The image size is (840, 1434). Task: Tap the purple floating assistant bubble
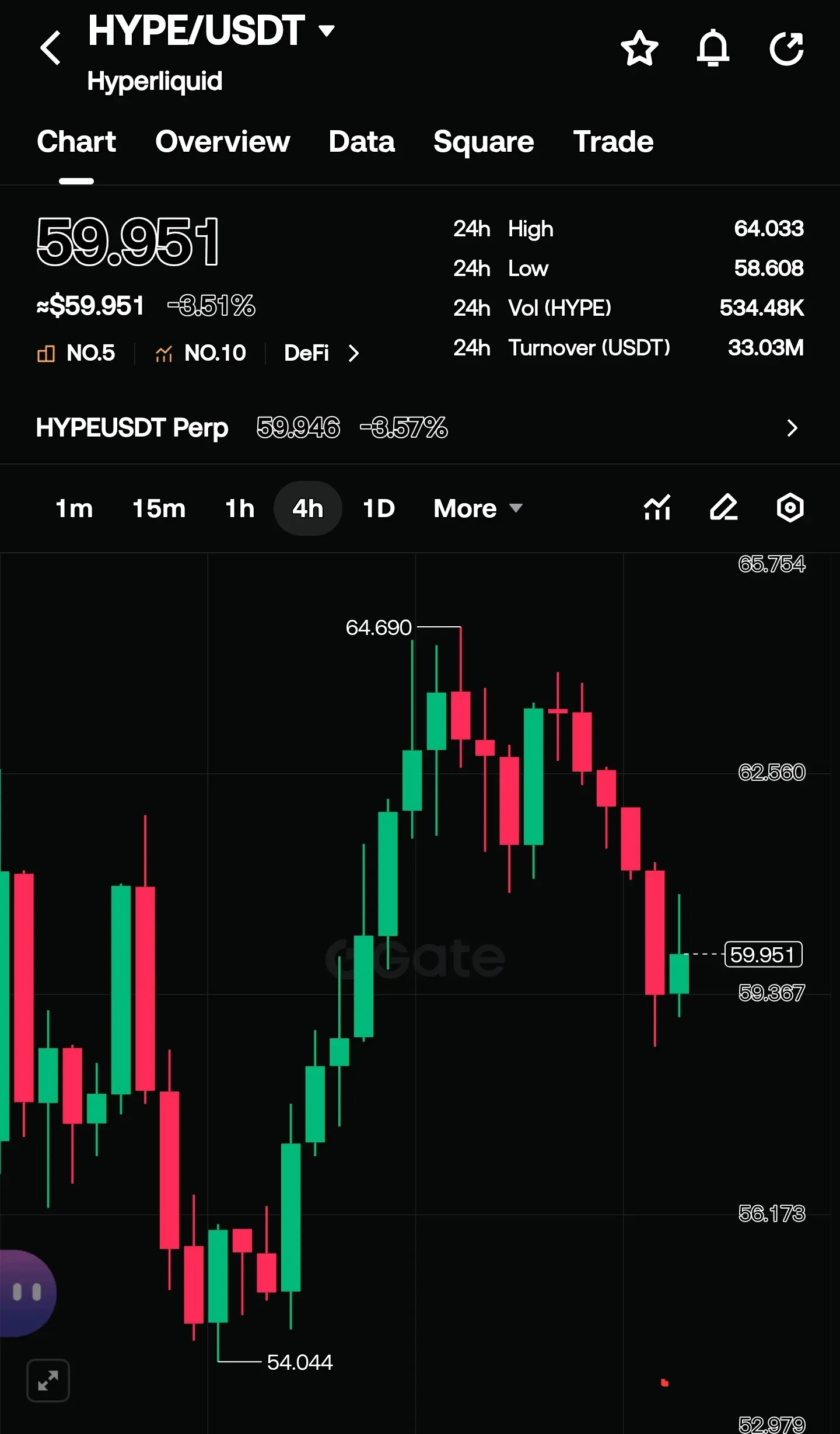point(27,1293)
